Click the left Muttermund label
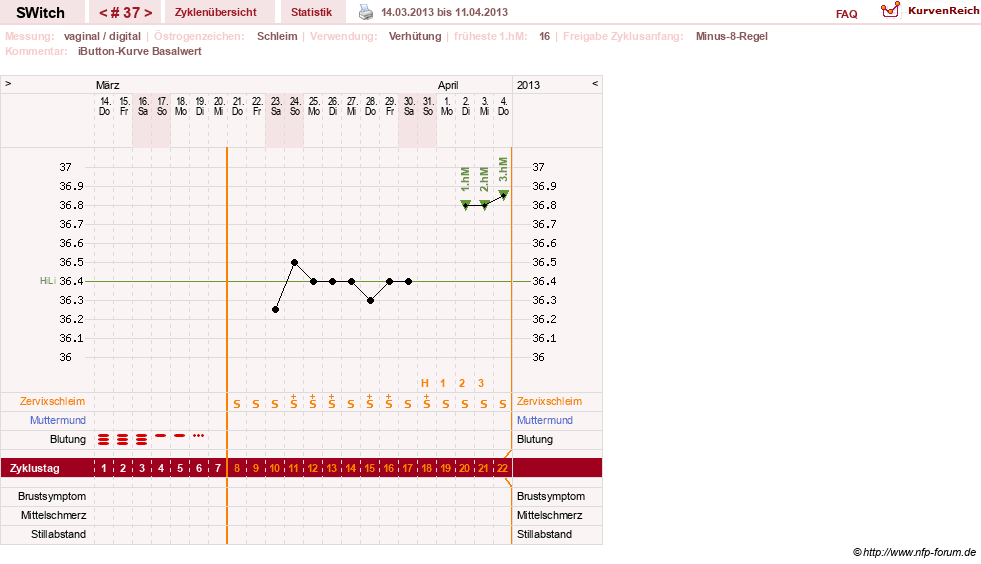Viewport: 981px width, 564px height. 58,420
